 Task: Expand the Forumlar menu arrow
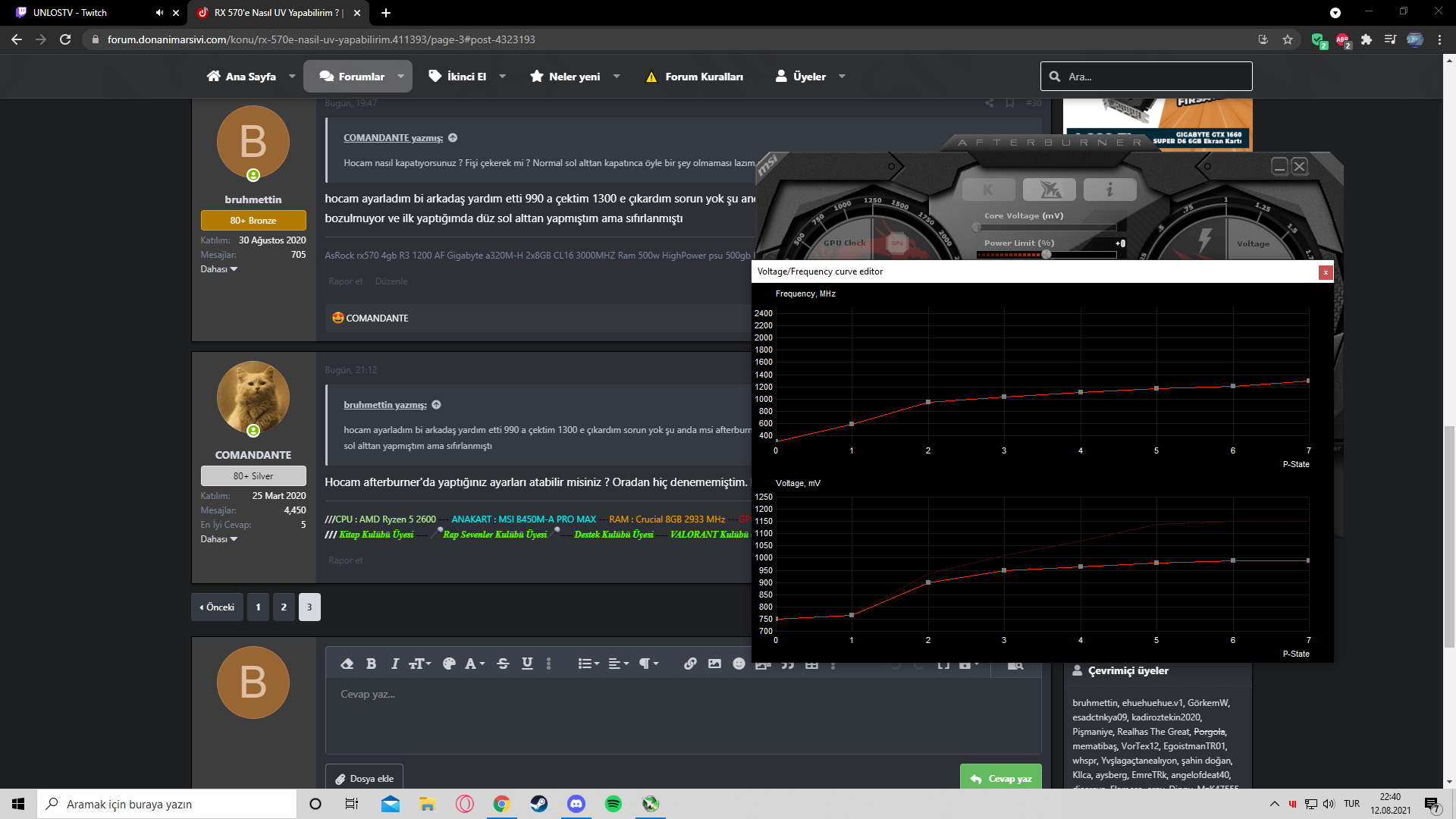[x=401, y=77]
